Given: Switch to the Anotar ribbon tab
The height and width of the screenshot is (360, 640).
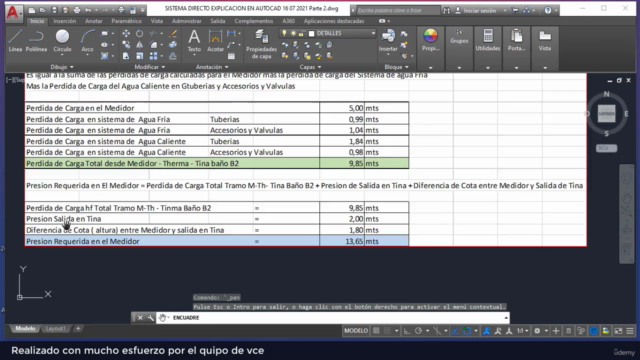Looking at the screenshot, I should coord(93,21).
